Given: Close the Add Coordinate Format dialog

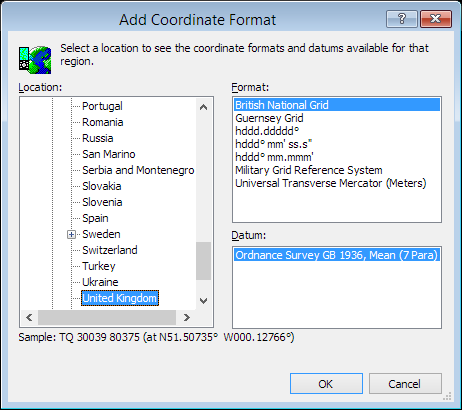Looking at the screenshot, I should point(436,19).
